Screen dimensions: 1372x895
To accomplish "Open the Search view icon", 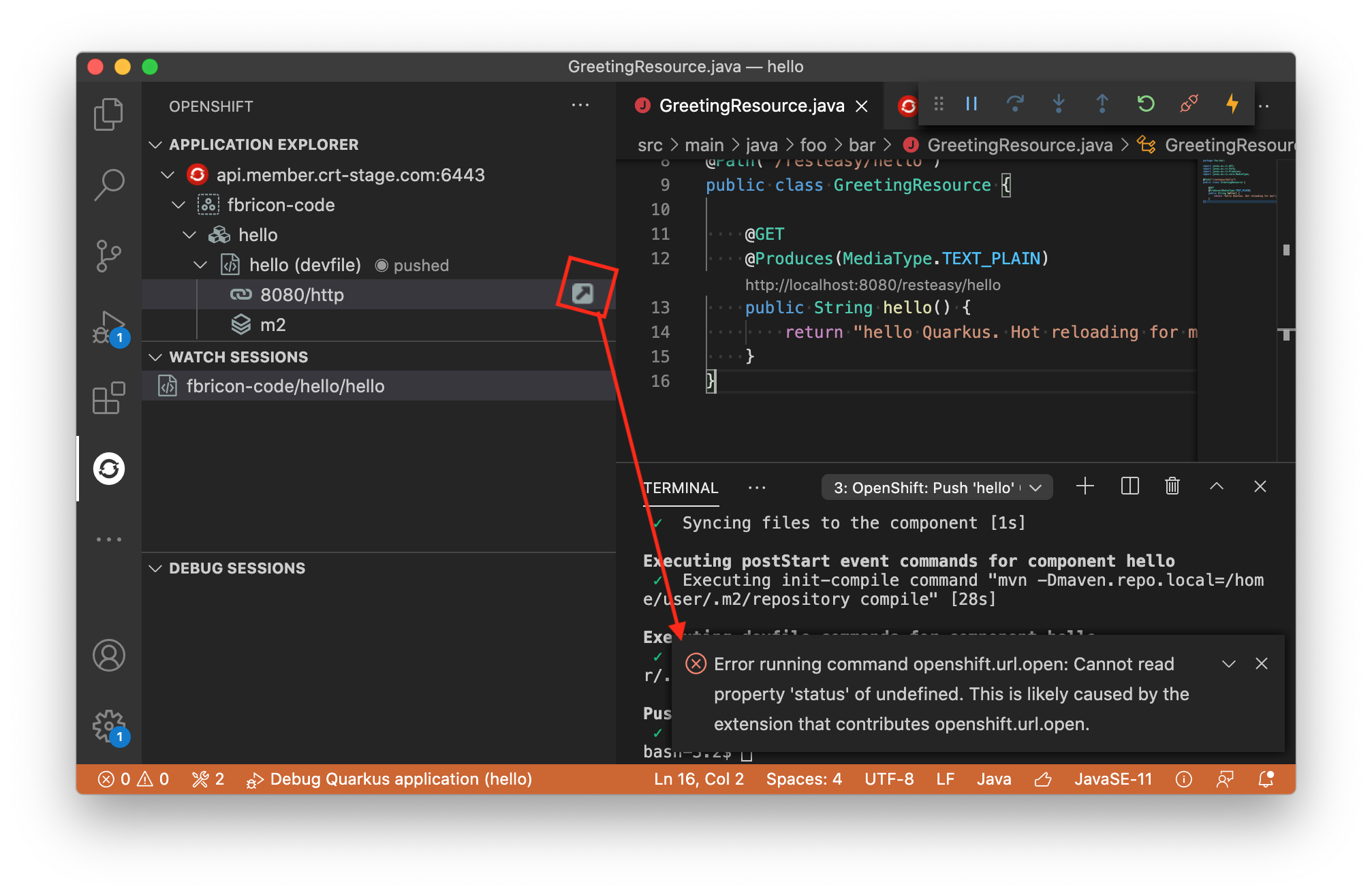I will 108,183.
